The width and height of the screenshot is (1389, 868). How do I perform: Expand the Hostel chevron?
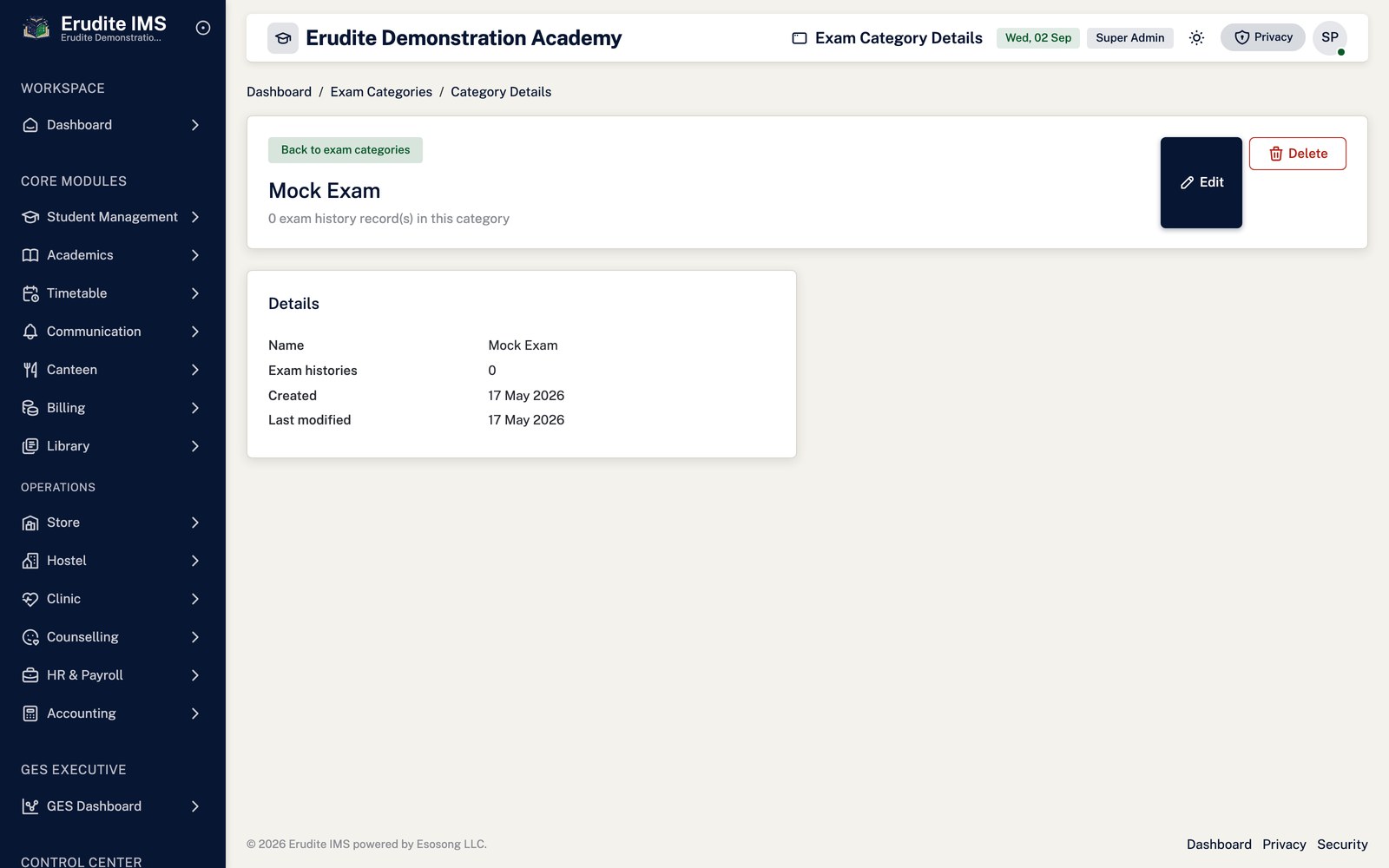tap(195, 561)
